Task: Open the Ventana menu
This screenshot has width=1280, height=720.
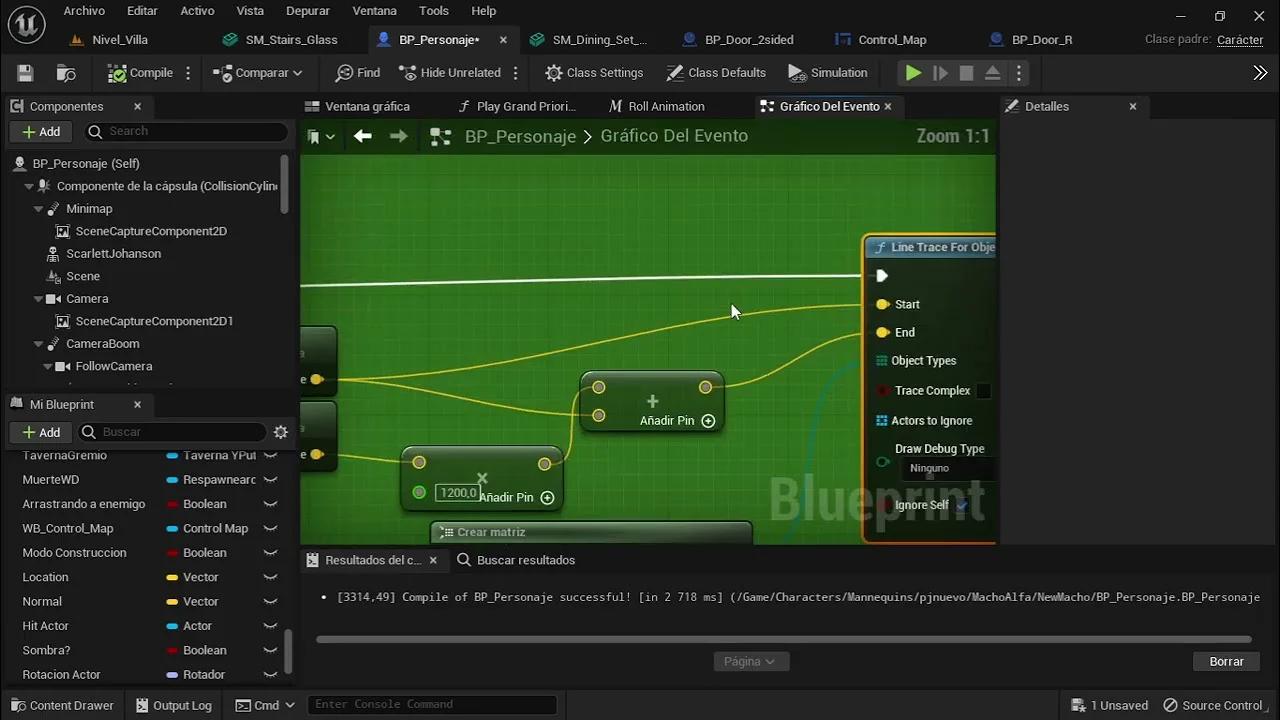Action: coord(374,11)
